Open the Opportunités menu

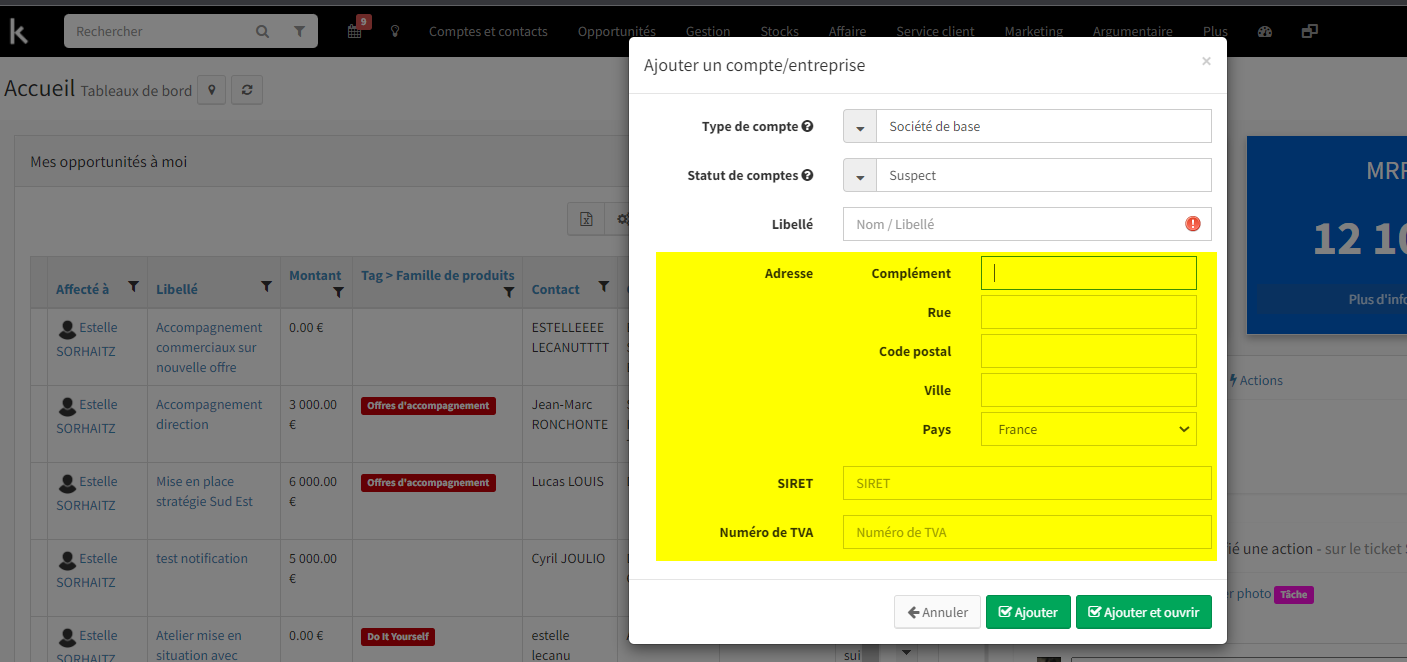(617, 31)
